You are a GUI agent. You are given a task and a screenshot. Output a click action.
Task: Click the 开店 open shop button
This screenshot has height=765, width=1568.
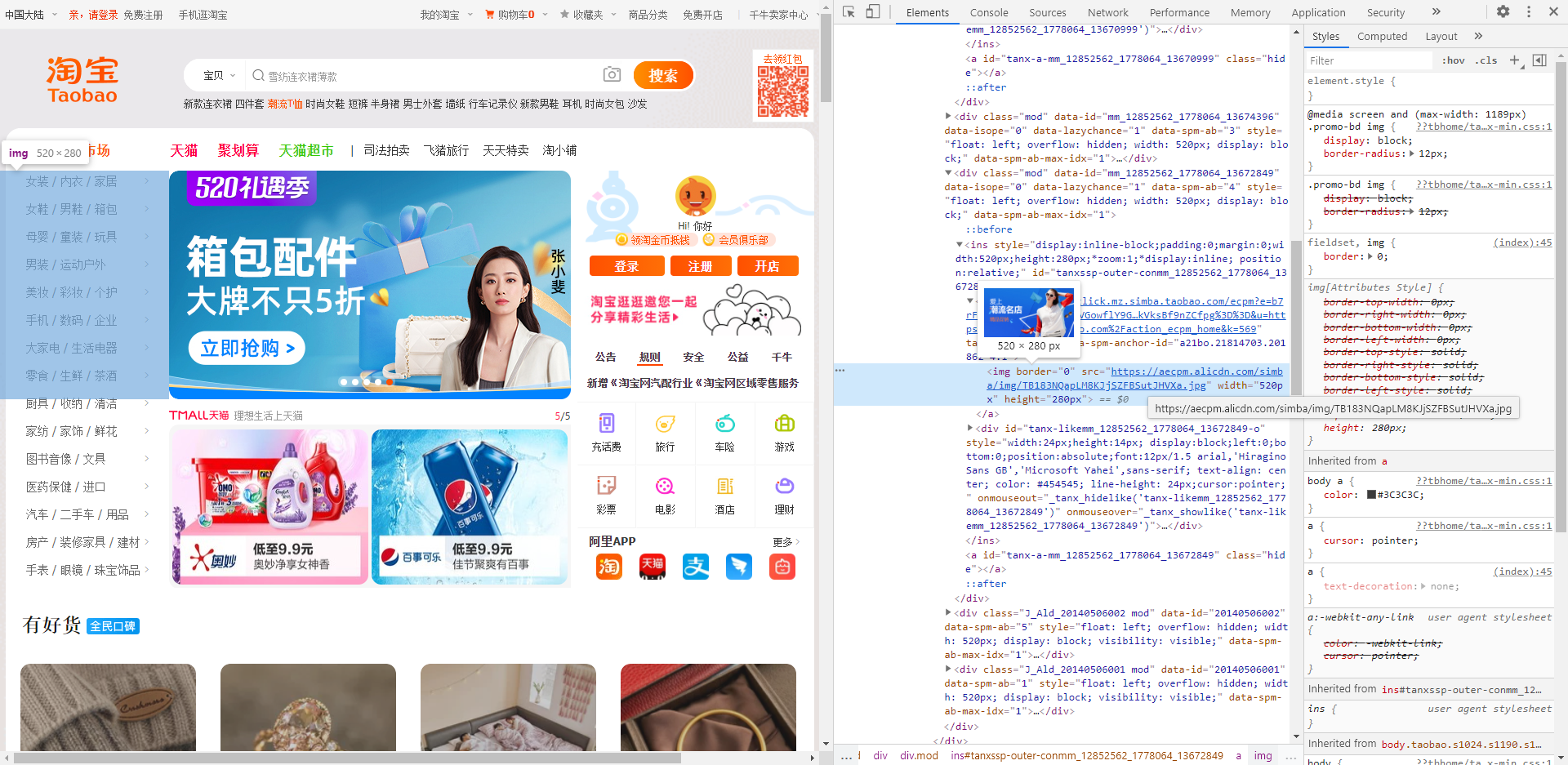point(767,266)
